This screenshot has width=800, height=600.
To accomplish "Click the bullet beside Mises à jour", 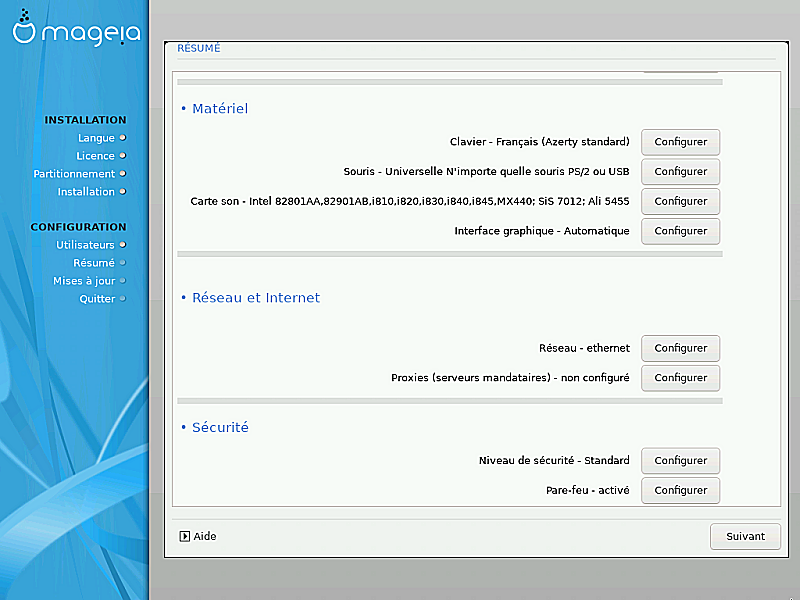I will (x=123, y=281).
